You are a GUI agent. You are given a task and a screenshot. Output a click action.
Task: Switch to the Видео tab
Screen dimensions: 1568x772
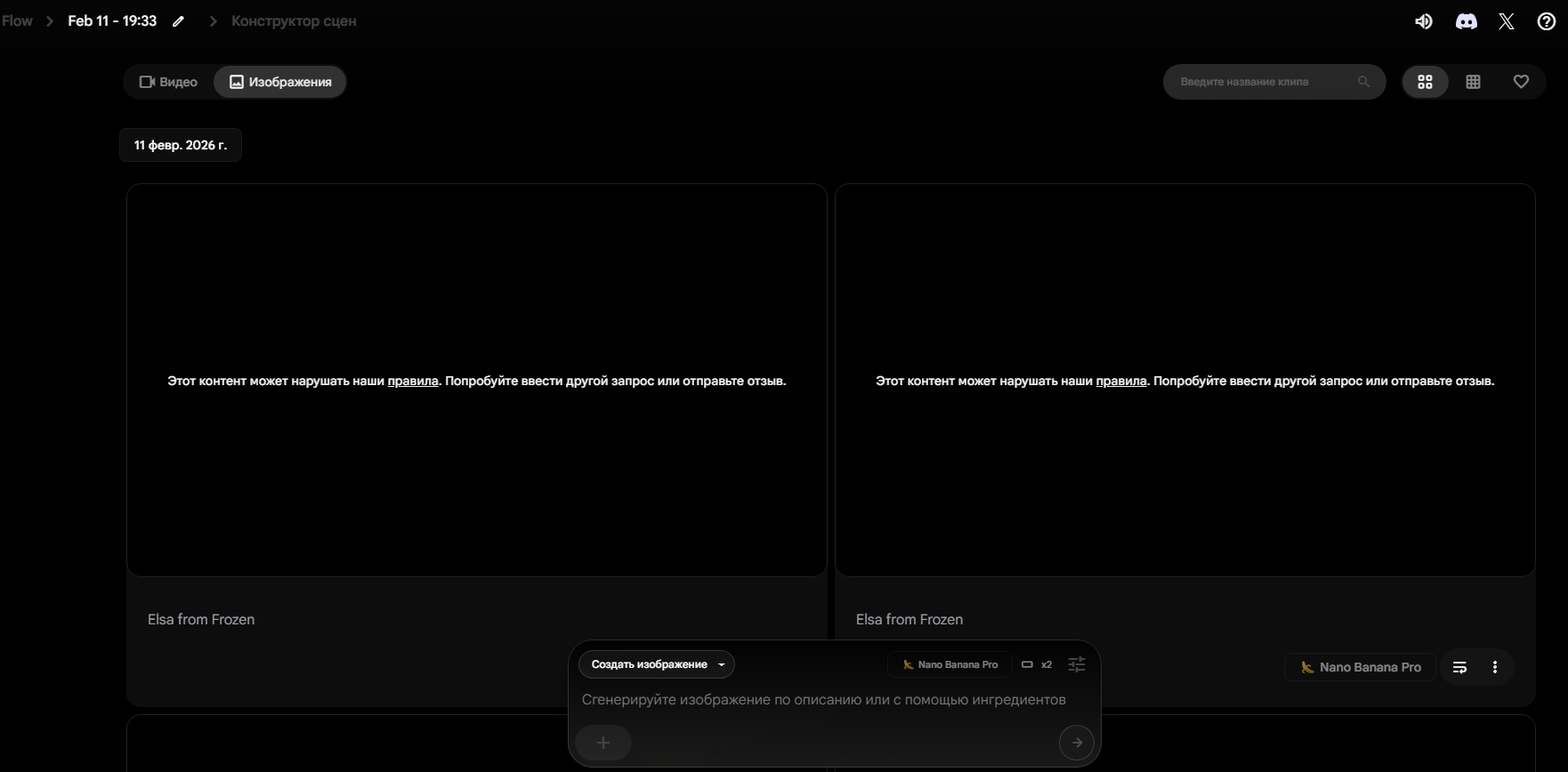pyautogui.click(x=168, y=82)
